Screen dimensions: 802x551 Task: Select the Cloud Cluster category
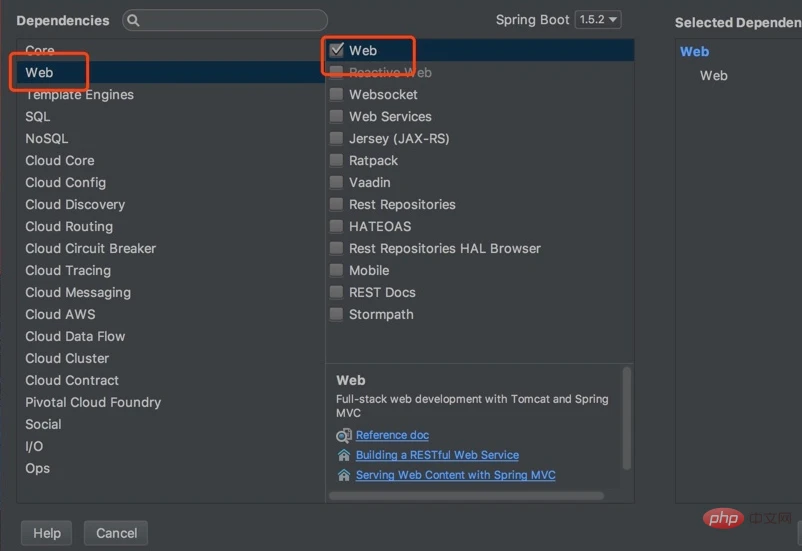(170, 359)
